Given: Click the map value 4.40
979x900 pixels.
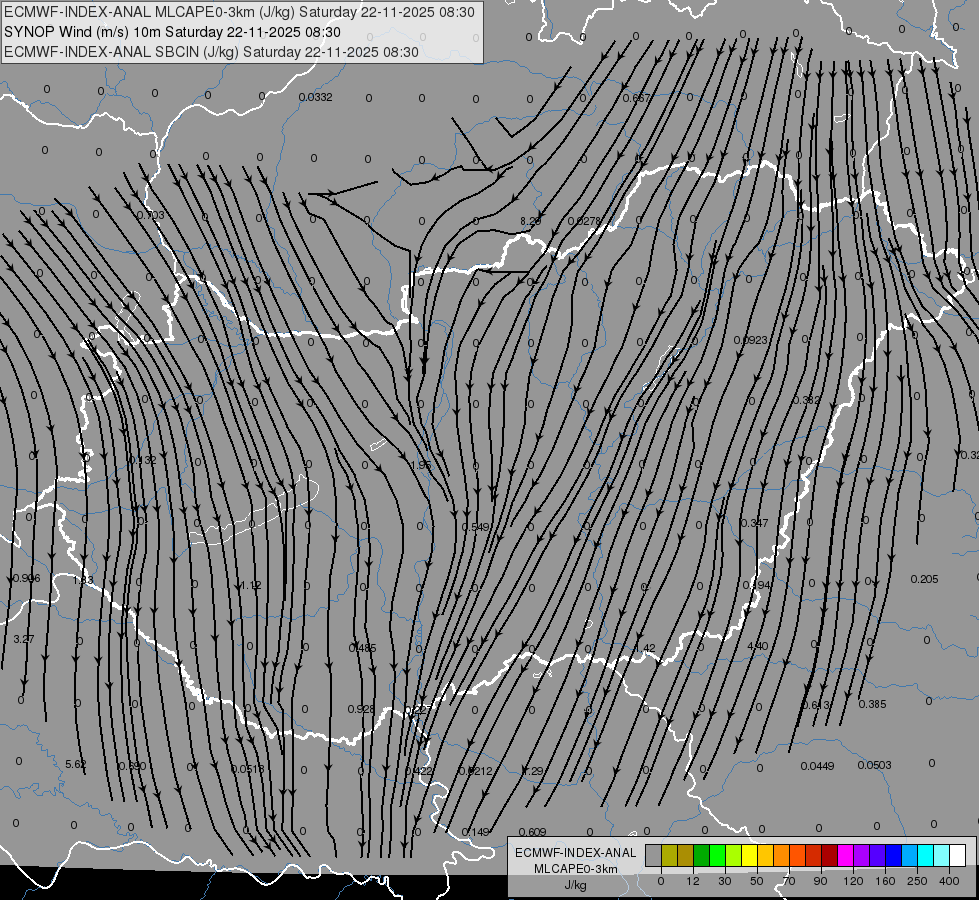Looking at the screenshot, I should click(758, 645).
